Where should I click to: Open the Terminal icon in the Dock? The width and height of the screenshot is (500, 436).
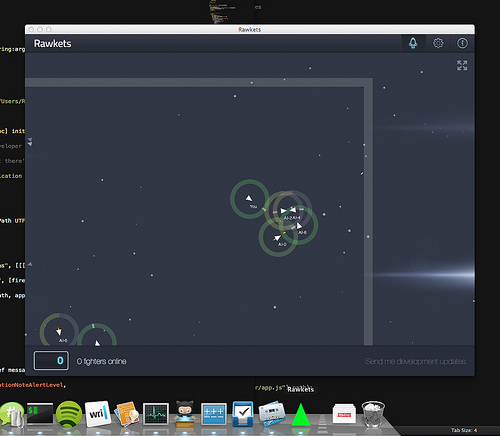point(40,414)
